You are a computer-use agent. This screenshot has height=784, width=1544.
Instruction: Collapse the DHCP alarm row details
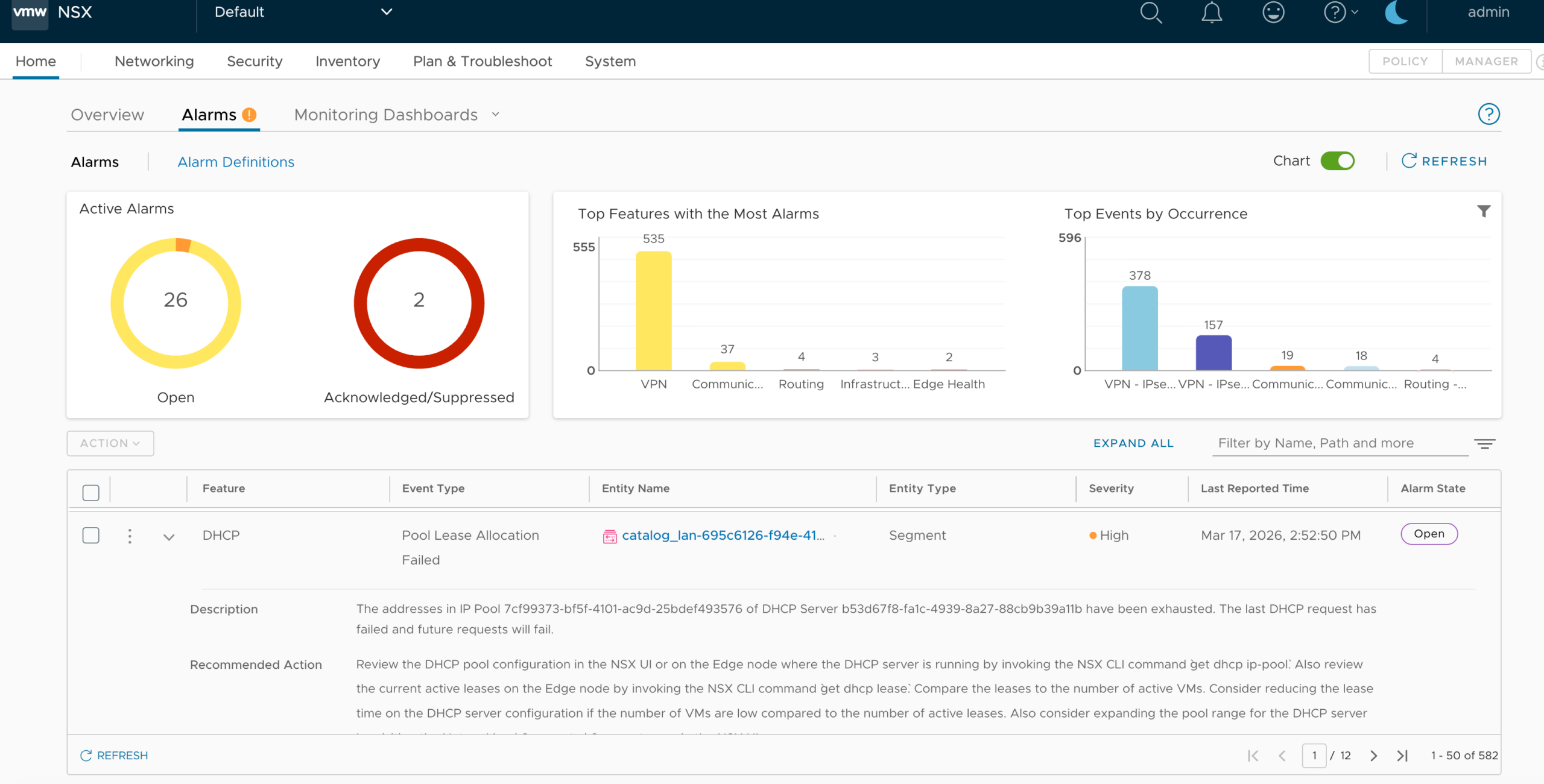pos(169,537)
